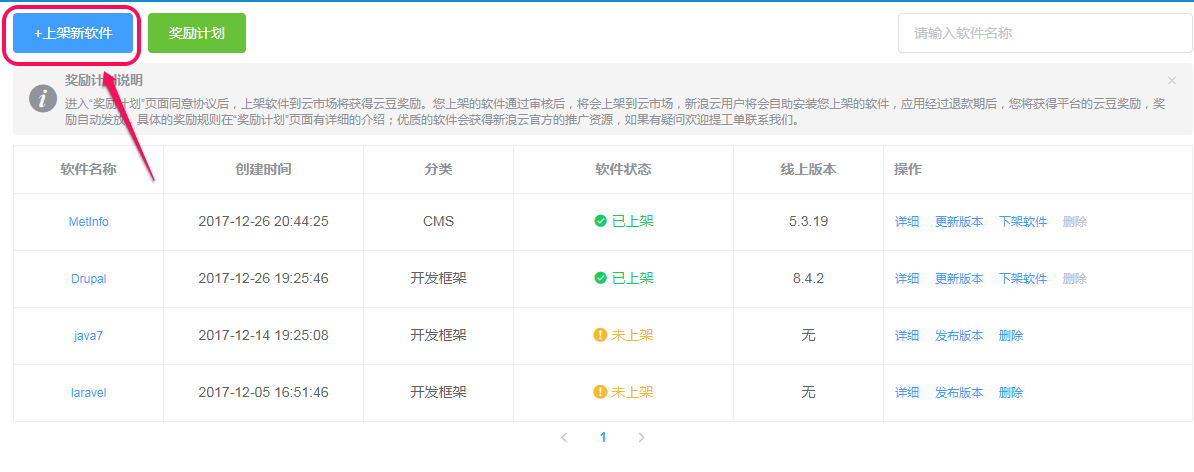Click 已上架 status text in Drupal row

click(x=633, y=279)
